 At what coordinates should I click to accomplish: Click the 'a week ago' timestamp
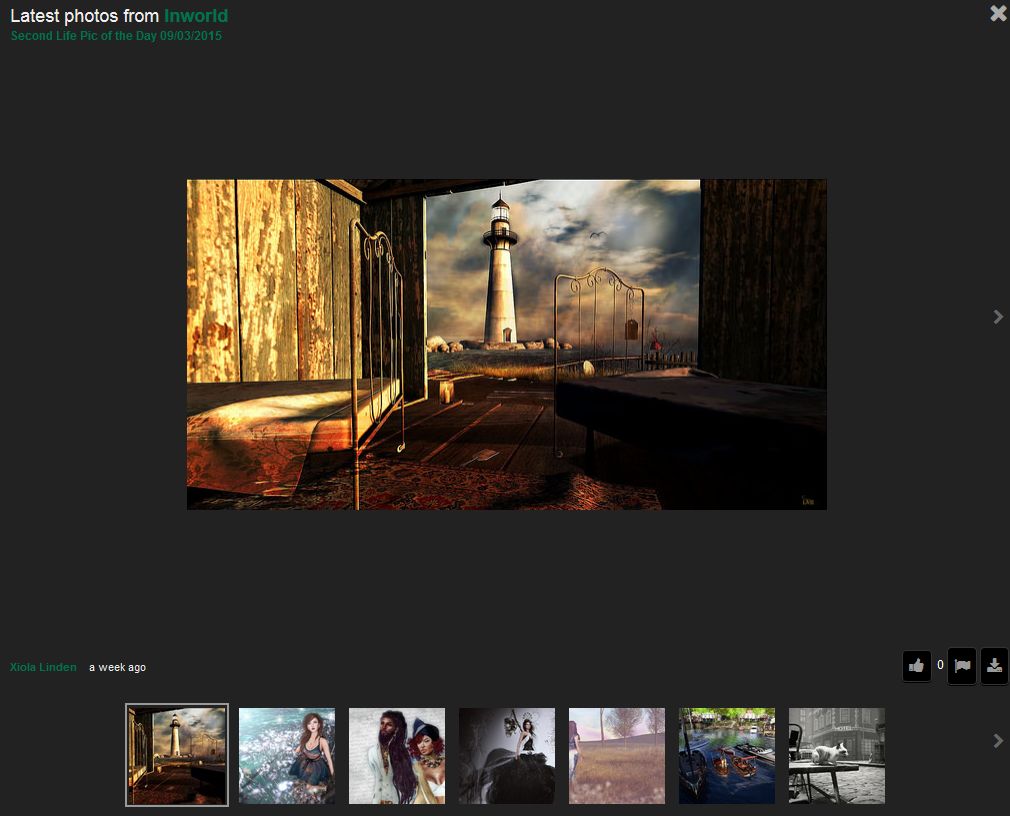pyautogui.click(x=117, y=667)
